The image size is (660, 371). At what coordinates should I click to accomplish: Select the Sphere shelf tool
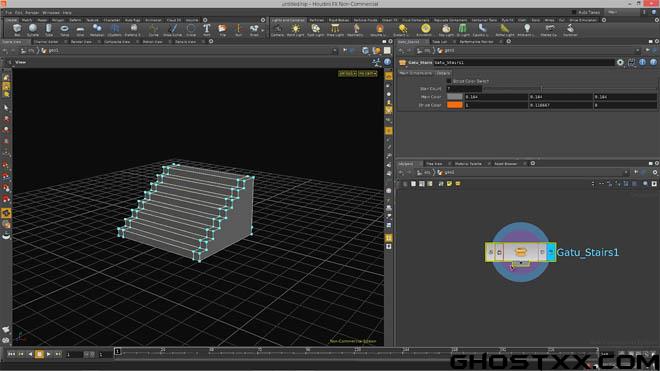coord(33,29)
